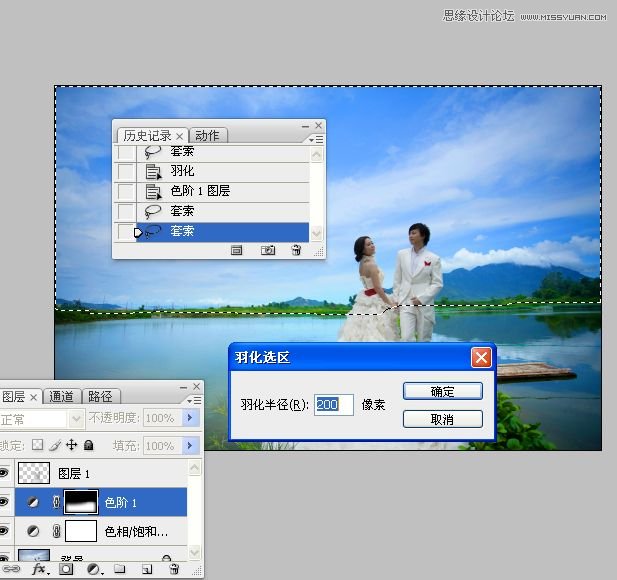Select the 图层 1 layer name

[74, 473]
